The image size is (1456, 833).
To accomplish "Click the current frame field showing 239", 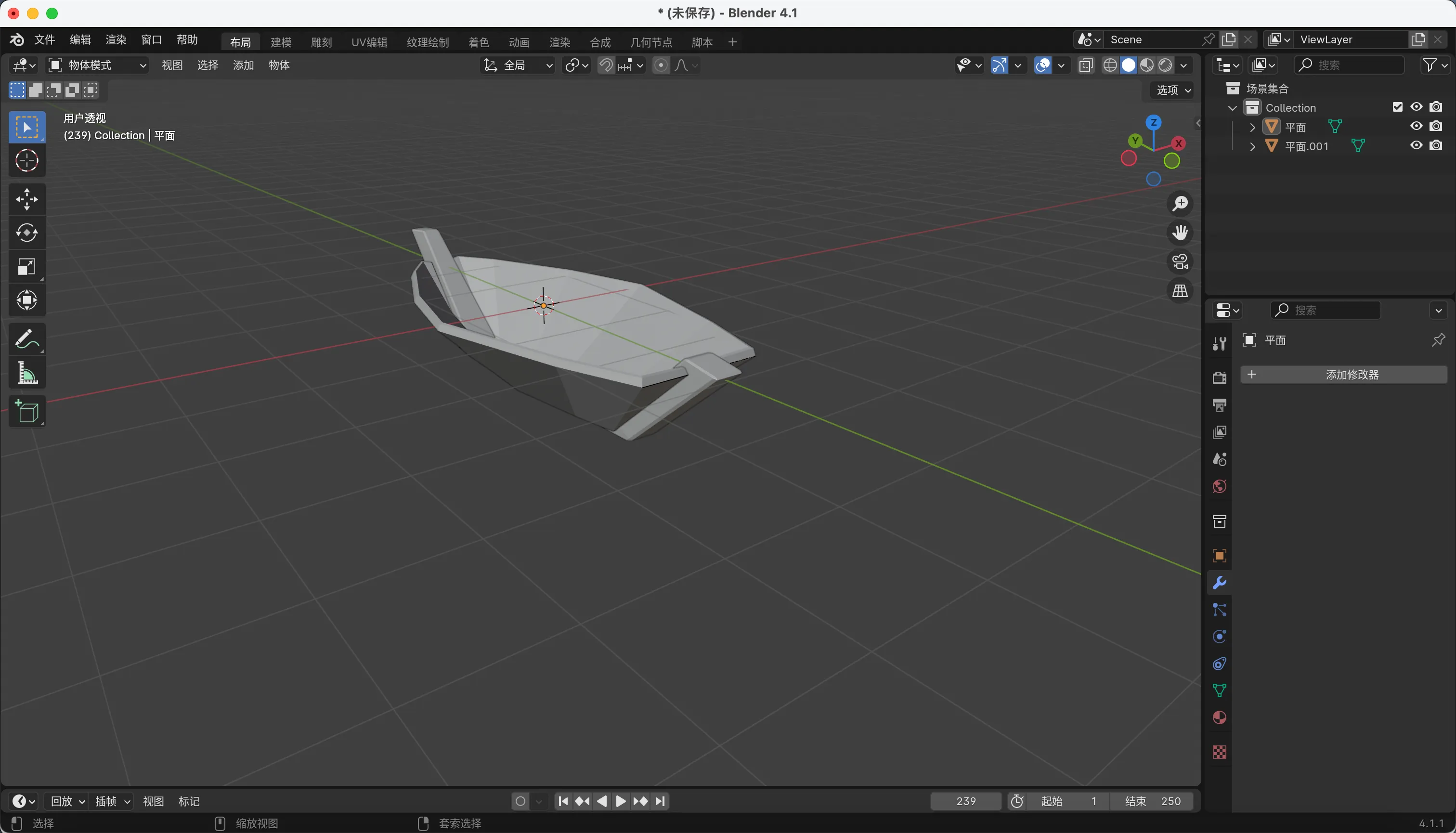I will 965,801.
